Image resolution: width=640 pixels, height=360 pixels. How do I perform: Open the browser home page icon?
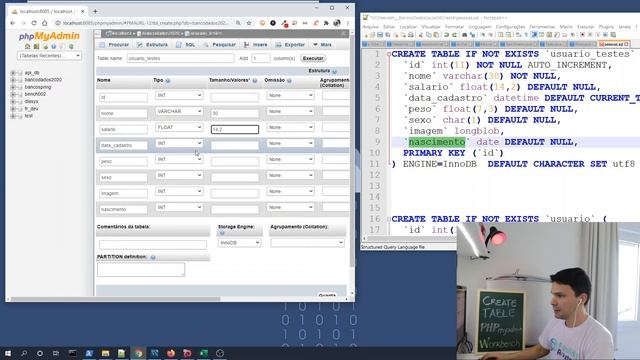[x=44, y=23]
